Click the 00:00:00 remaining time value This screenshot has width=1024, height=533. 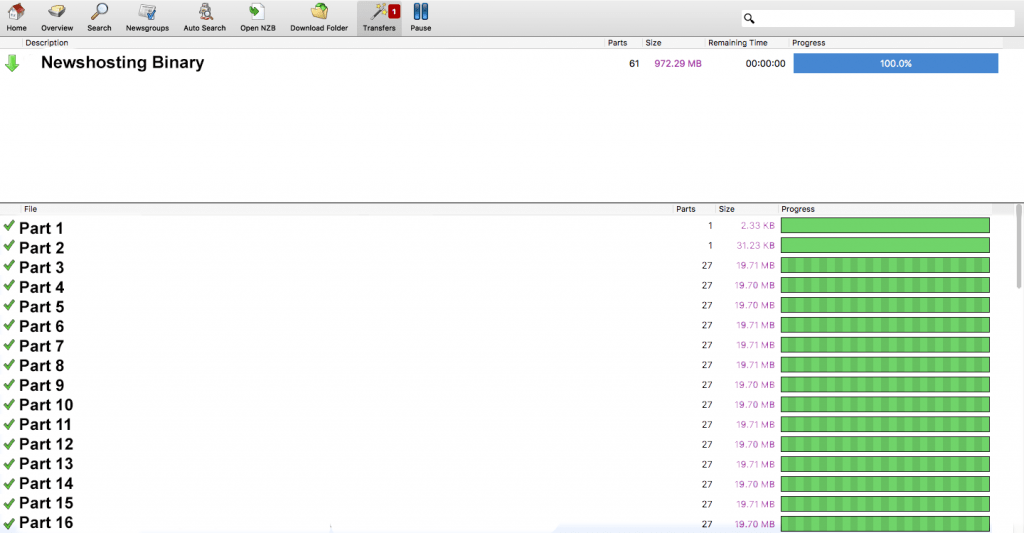tap(765, 63)
